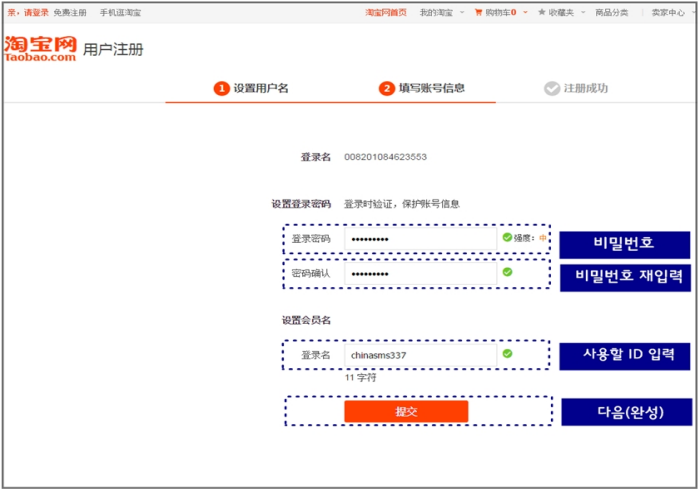700x491 pixels.
Task: Click the shopping cart icon in top bar
Action: pyautogui.click(x=477, y=12)
